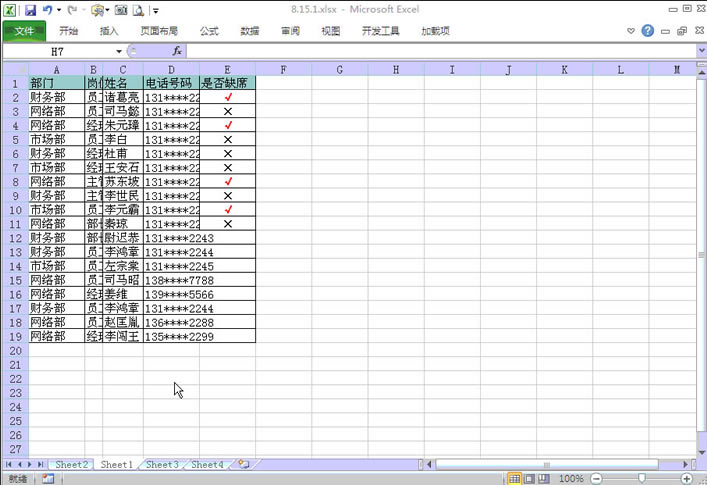Open the Redo history dropdown arrow

pyautogui.click(x=84, y=10)
